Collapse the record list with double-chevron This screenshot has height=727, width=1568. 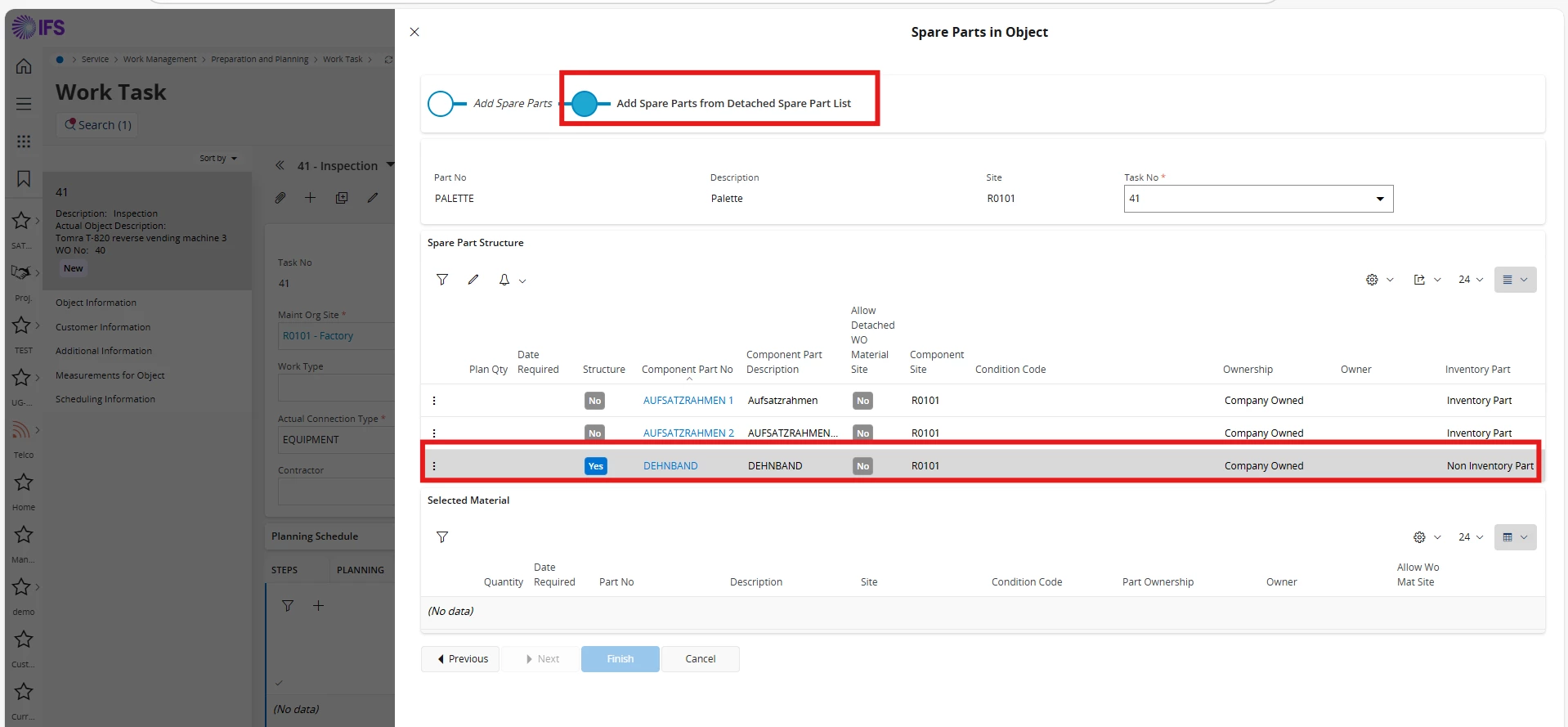(x=280, y=165)
